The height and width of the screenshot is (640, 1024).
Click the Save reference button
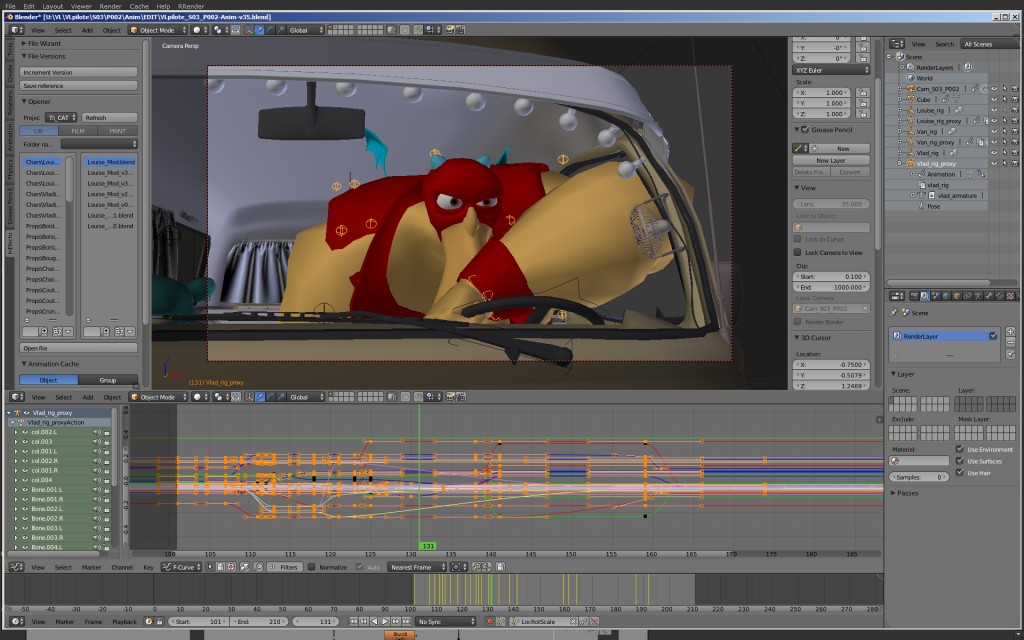[78, 86]
